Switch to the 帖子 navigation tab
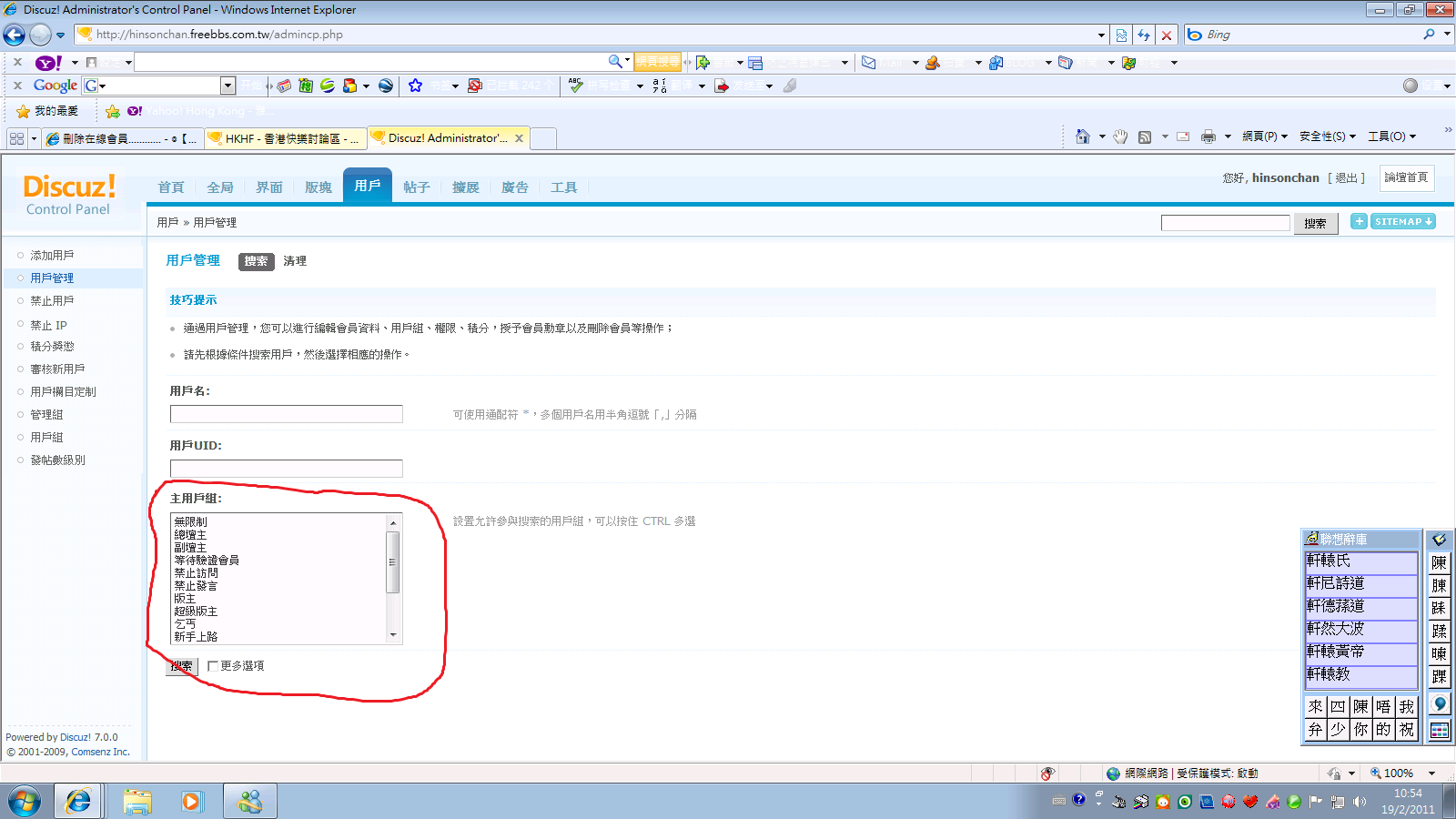The height and width of the screenshot is (819, 1456). point(416,187)
